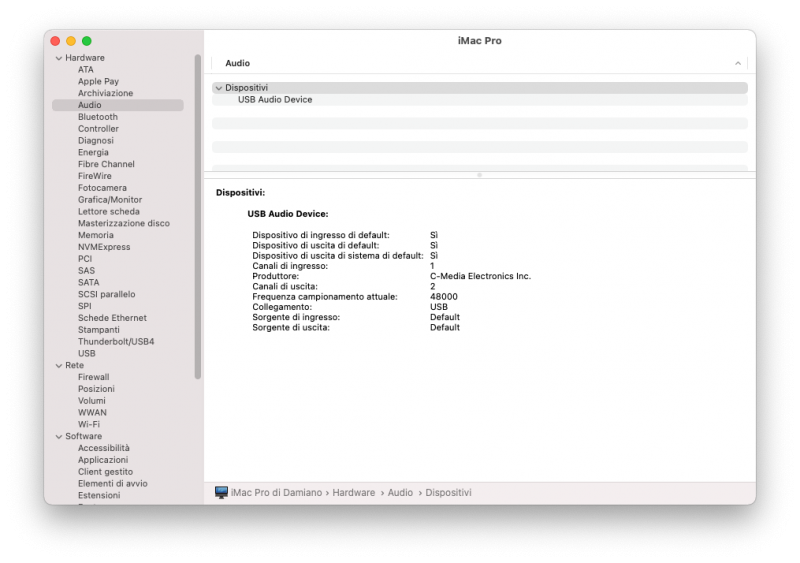Open Estensioni under Software
The width and height of the screenshot is (800, 563).
[x=99, y=495]
